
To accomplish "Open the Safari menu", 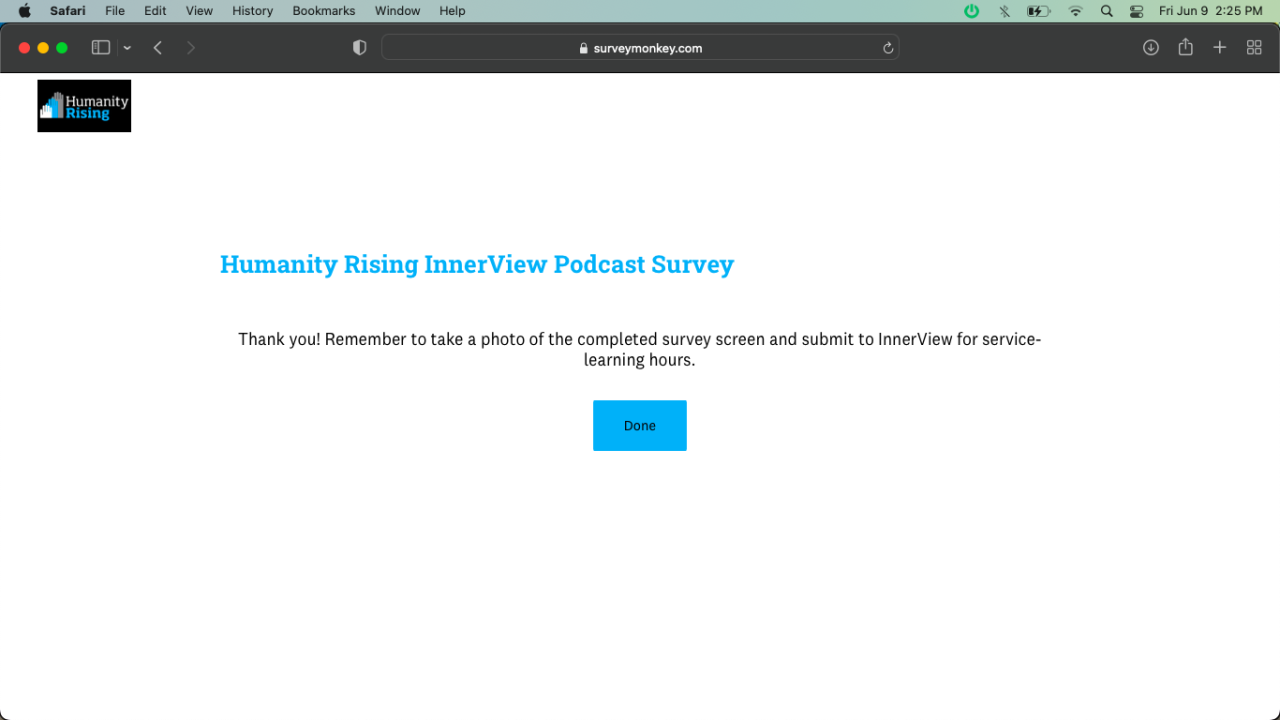I will click(x=68, y=11).
